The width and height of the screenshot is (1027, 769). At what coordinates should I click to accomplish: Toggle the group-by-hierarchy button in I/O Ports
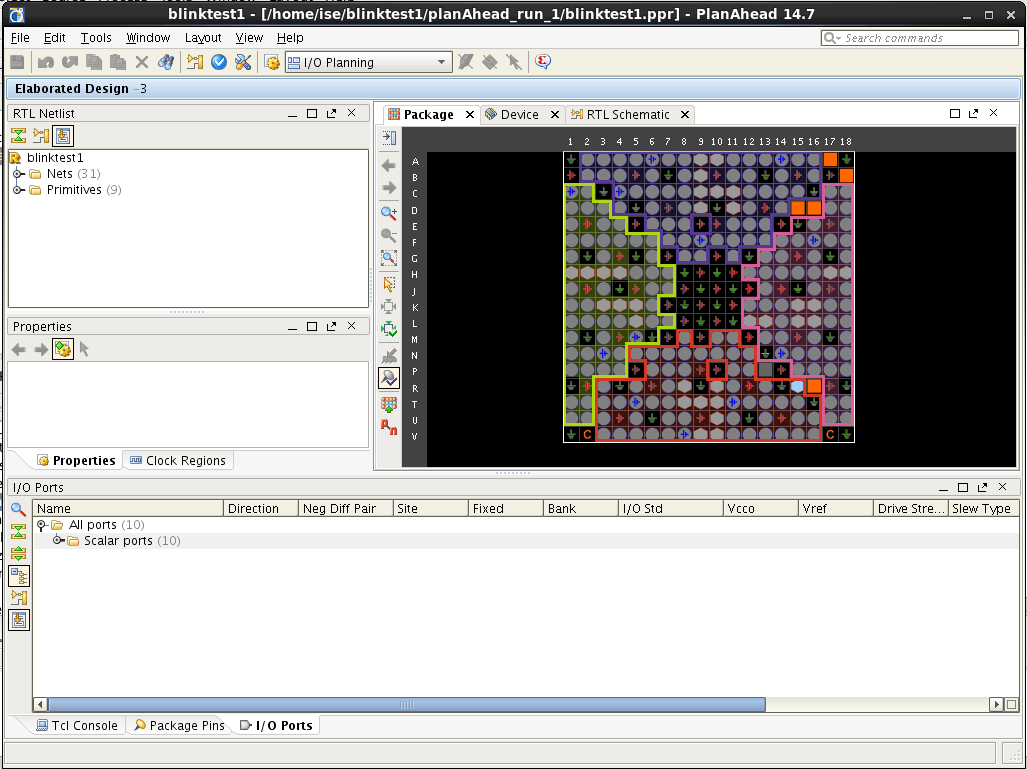point(19,576)
